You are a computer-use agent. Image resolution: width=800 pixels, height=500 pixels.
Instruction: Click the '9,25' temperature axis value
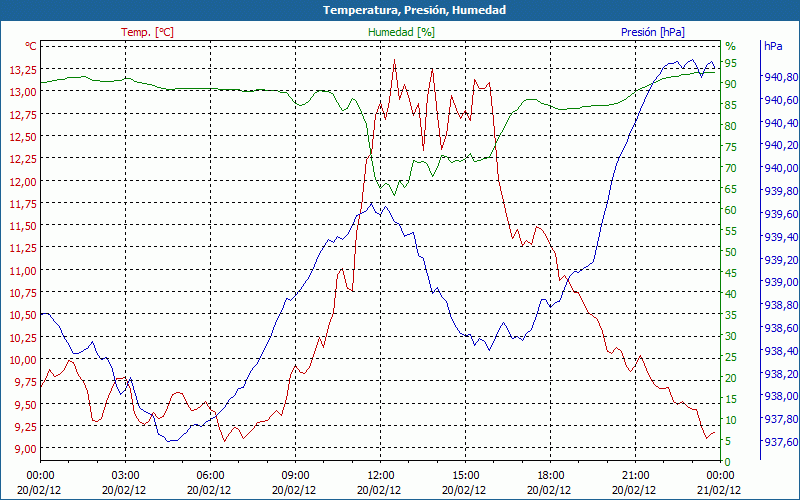coord(26,427)
